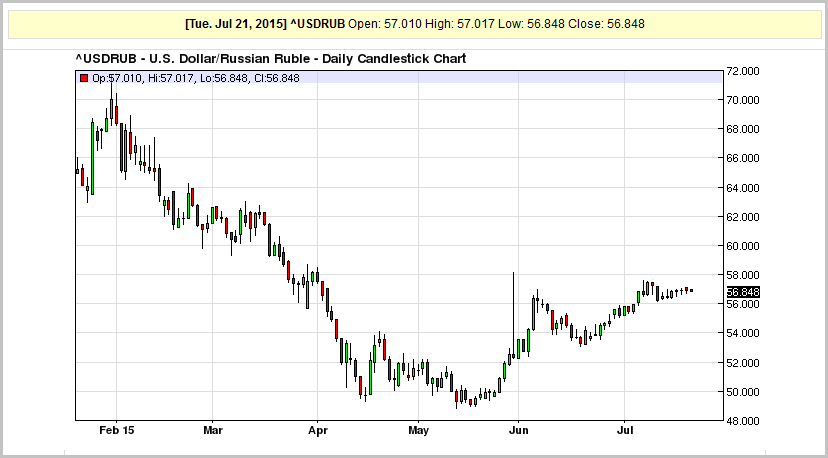
Task: Click the 'Jun' date axis label
Action: click(519, 430)
